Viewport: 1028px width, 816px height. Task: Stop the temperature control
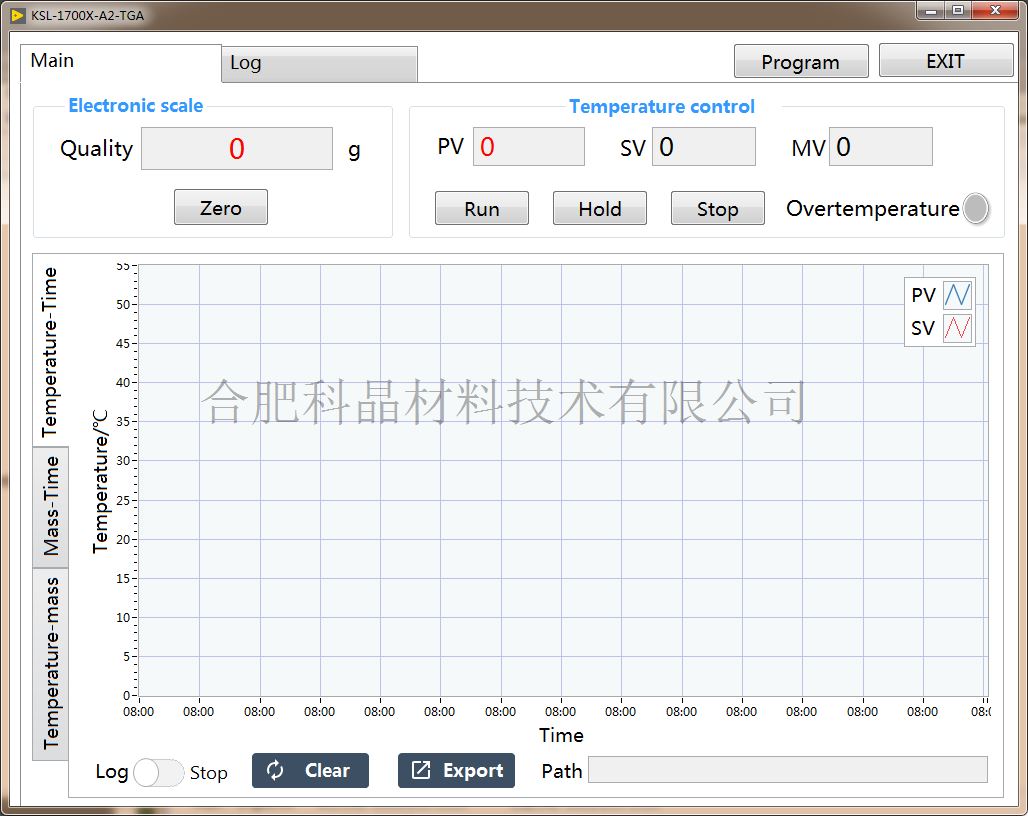(x=717, y=209)
